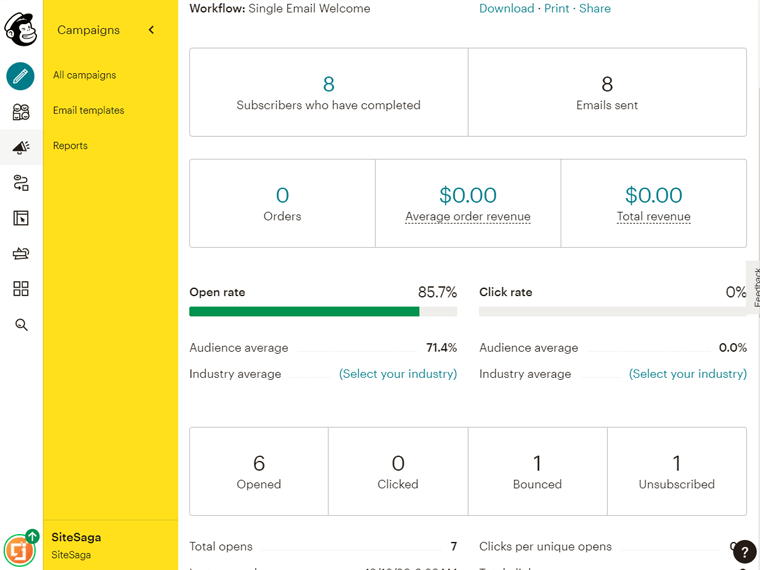760x570 pixels.
Task: Collapse the Campaigns panel chevron
Action: pos(152,30)
